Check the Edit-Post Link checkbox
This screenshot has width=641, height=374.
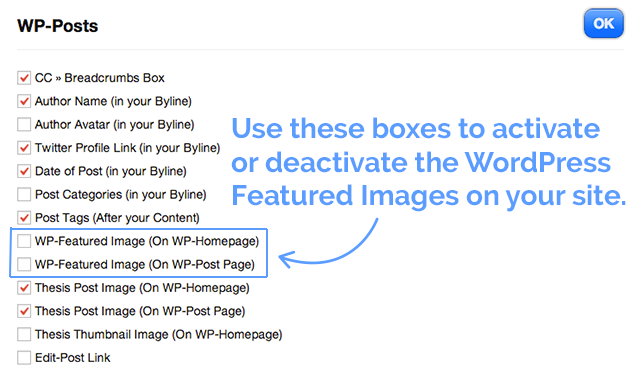pos(24,358)
